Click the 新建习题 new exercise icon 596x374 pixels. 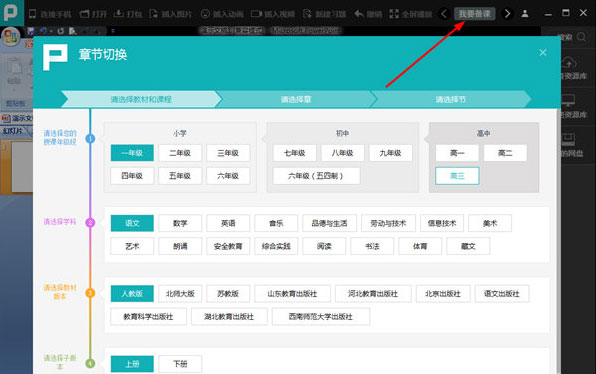tap(307, 14)
